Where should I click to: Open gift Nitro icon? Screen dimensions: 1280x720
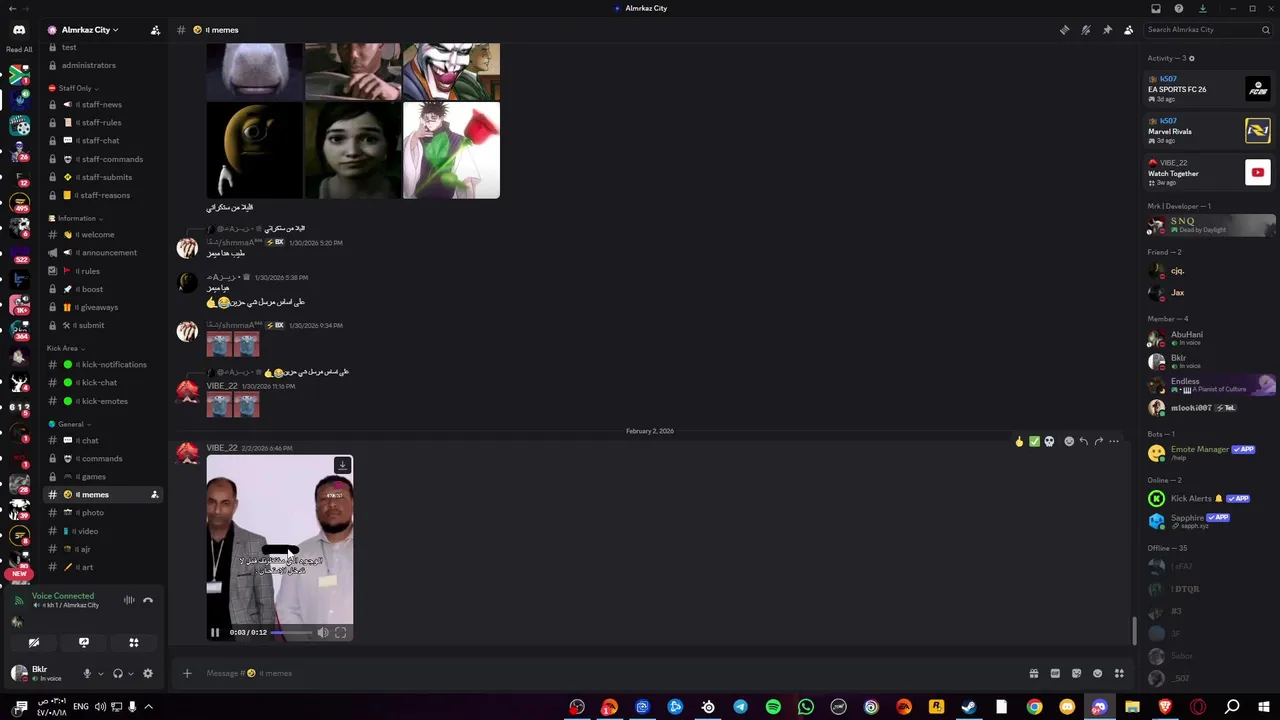(x=1033, y=673)
